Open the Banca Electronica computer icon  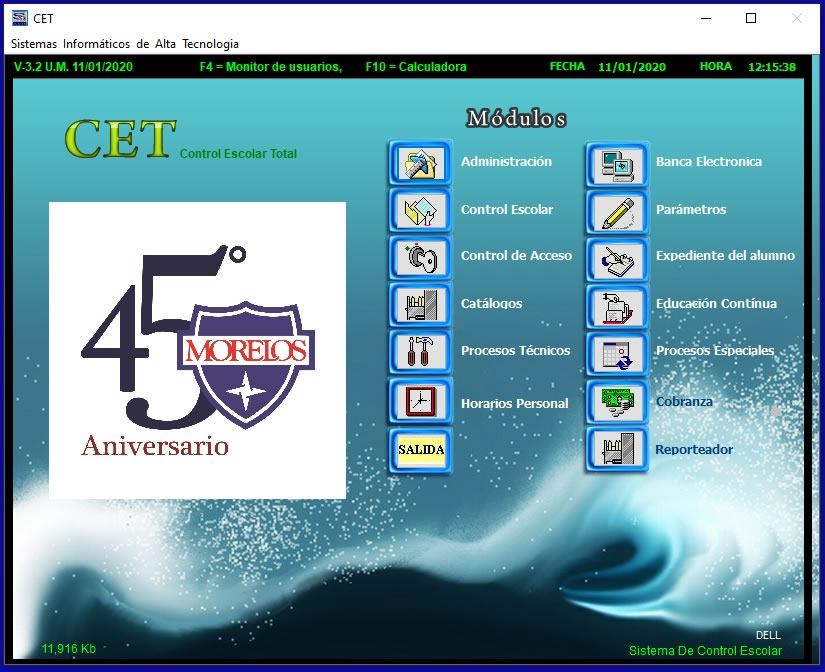click(x=617, y=165)
